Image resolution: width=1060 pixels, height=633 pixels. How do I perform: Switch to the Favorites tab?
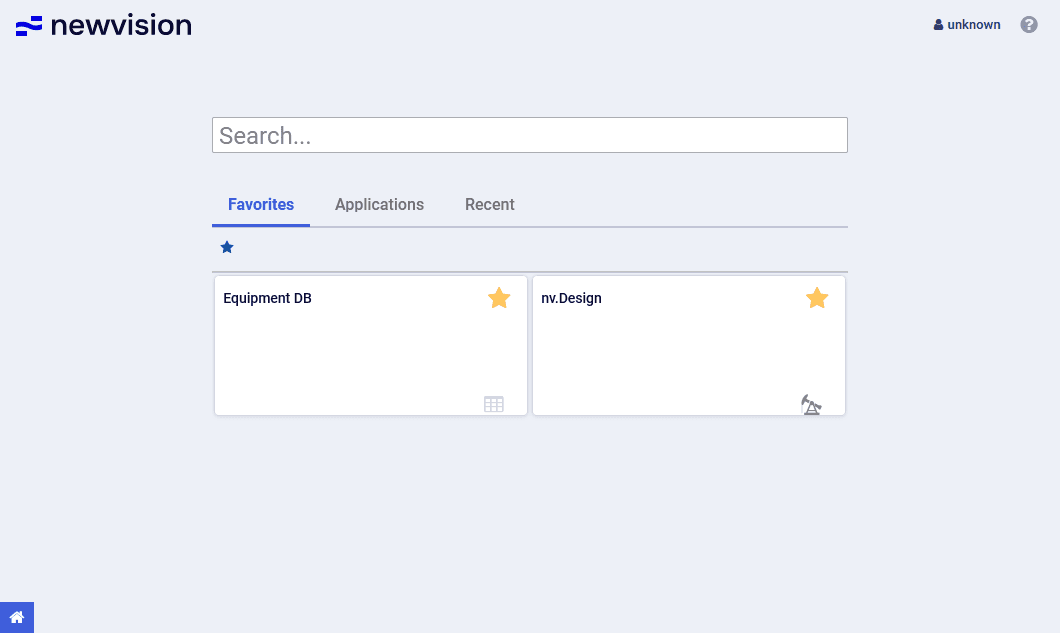click(x=261, y=205)
